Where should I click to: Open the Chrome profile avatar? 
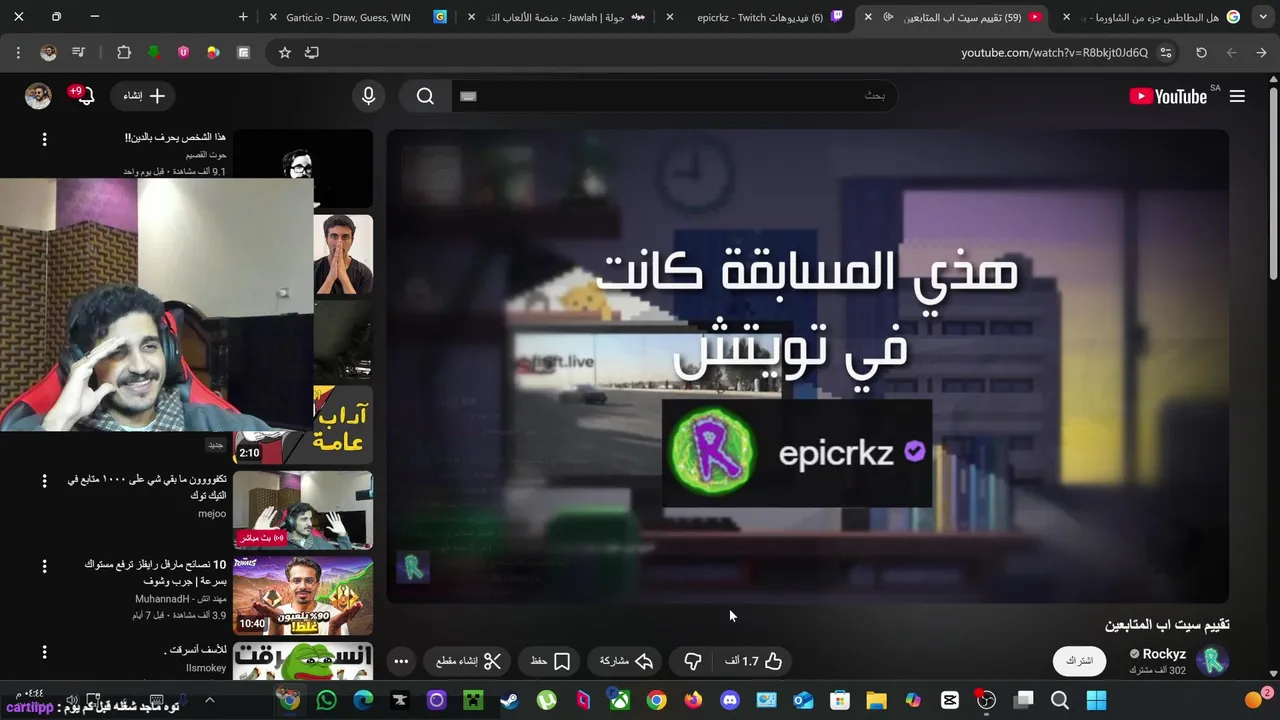coord(48,53)
